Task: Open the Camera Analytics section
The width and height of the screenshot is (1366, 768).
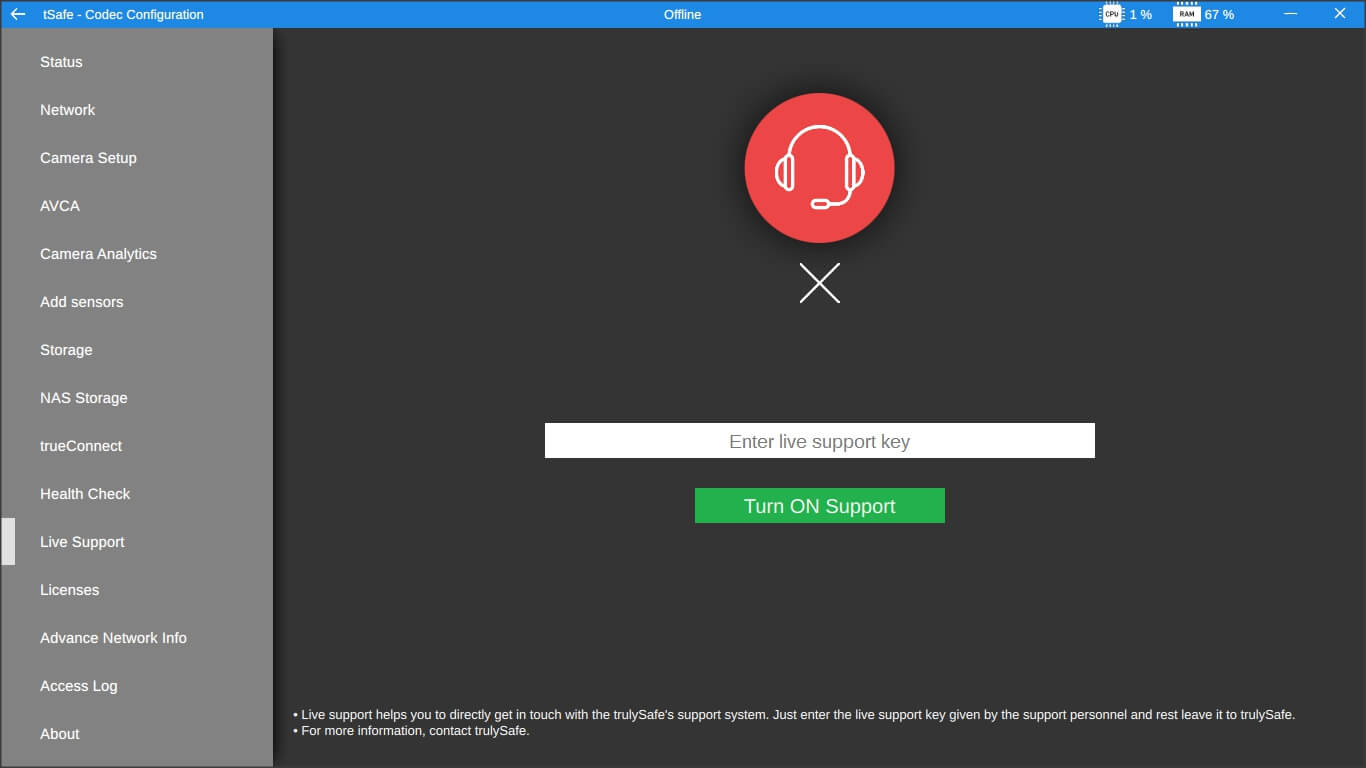Action: click(98, 254)
